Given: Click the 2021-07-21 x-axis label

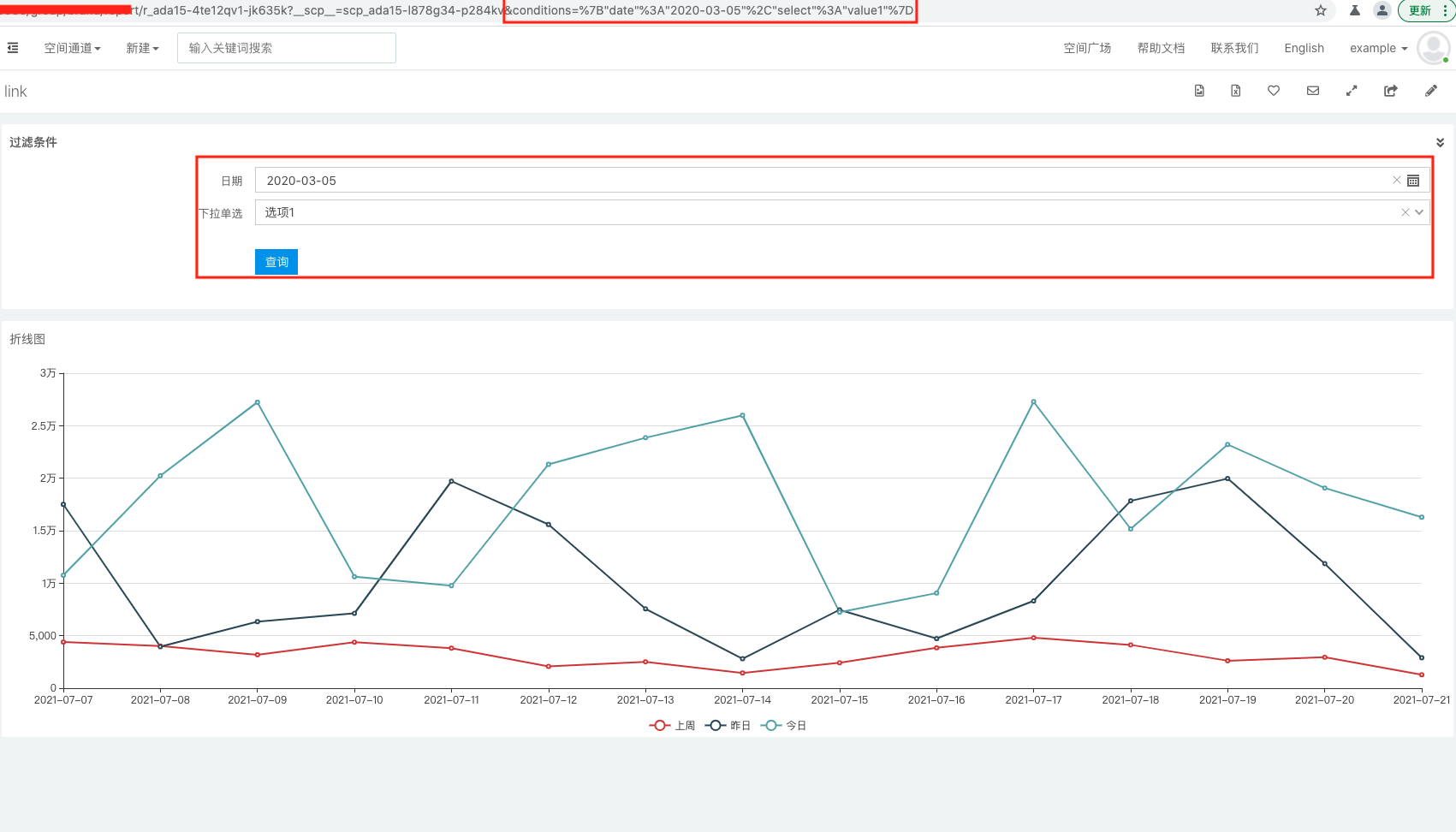Looking at the screenshot, I should click(x=1422, y=700).
